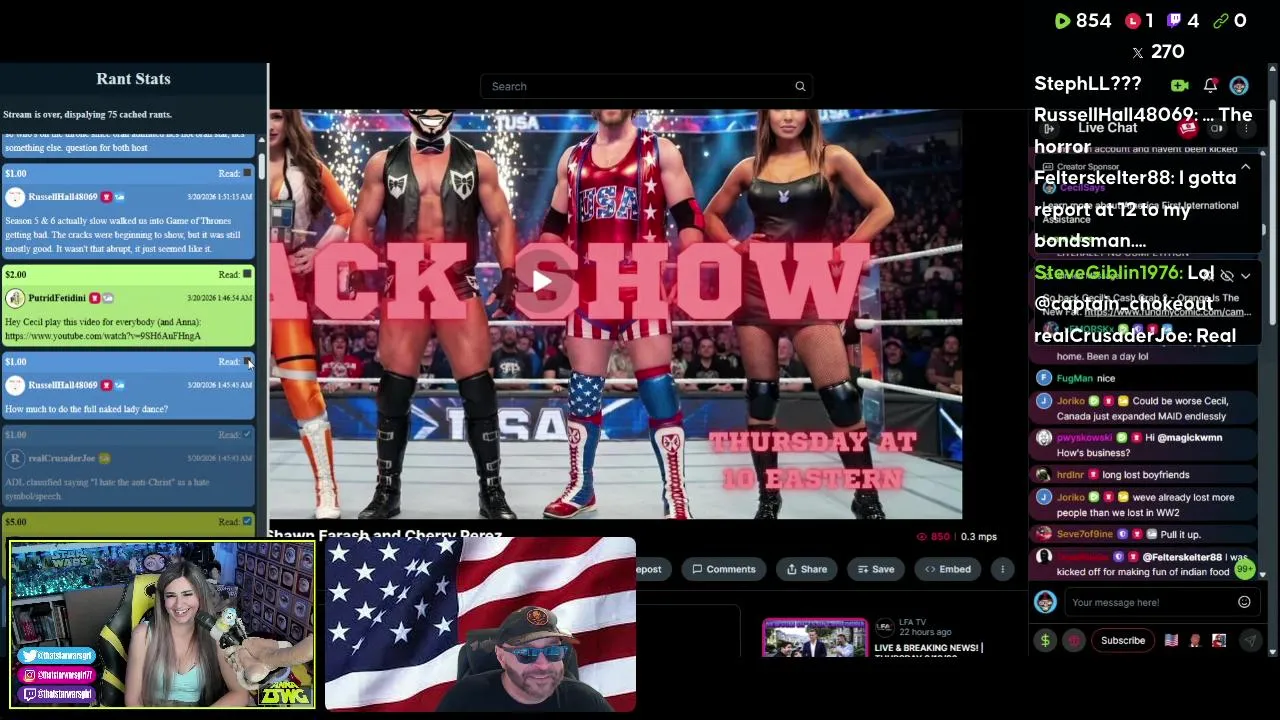Click the RussellHall48069 username on the Season 5 & 6 rant
Screen dimensions: 1280x720
(63, 197)
